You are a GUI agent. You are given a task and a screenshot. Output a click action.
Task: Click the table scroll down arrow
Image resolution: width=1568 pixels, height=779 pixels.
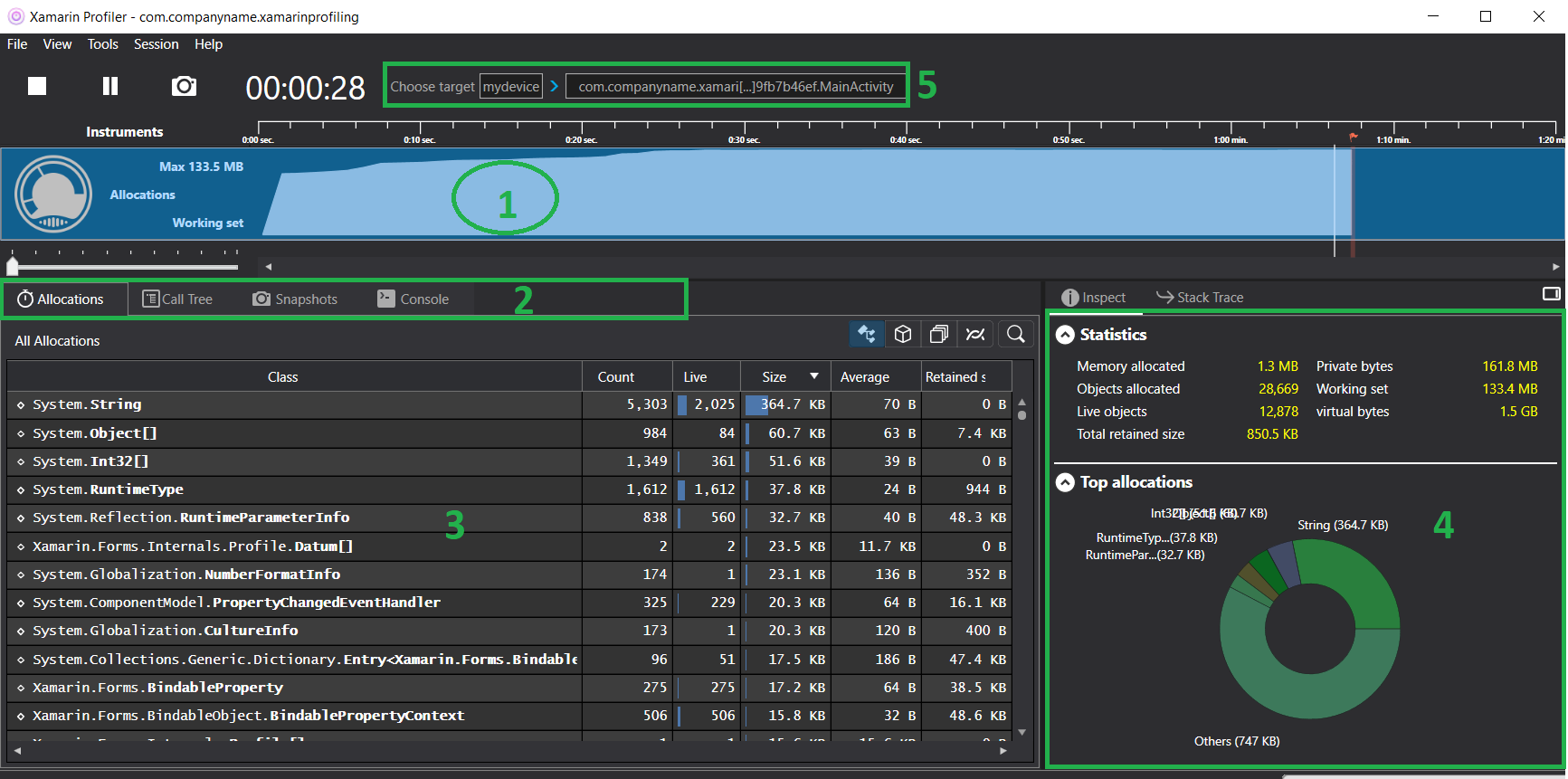(1022, 732)
